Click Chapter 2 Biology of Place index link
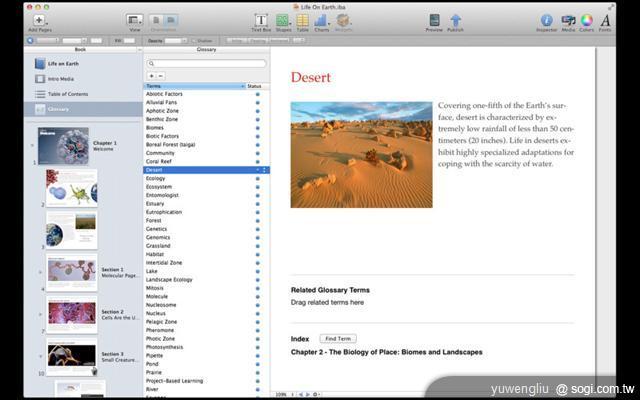This screenshot has height=400, width=640. pos(387,352)
